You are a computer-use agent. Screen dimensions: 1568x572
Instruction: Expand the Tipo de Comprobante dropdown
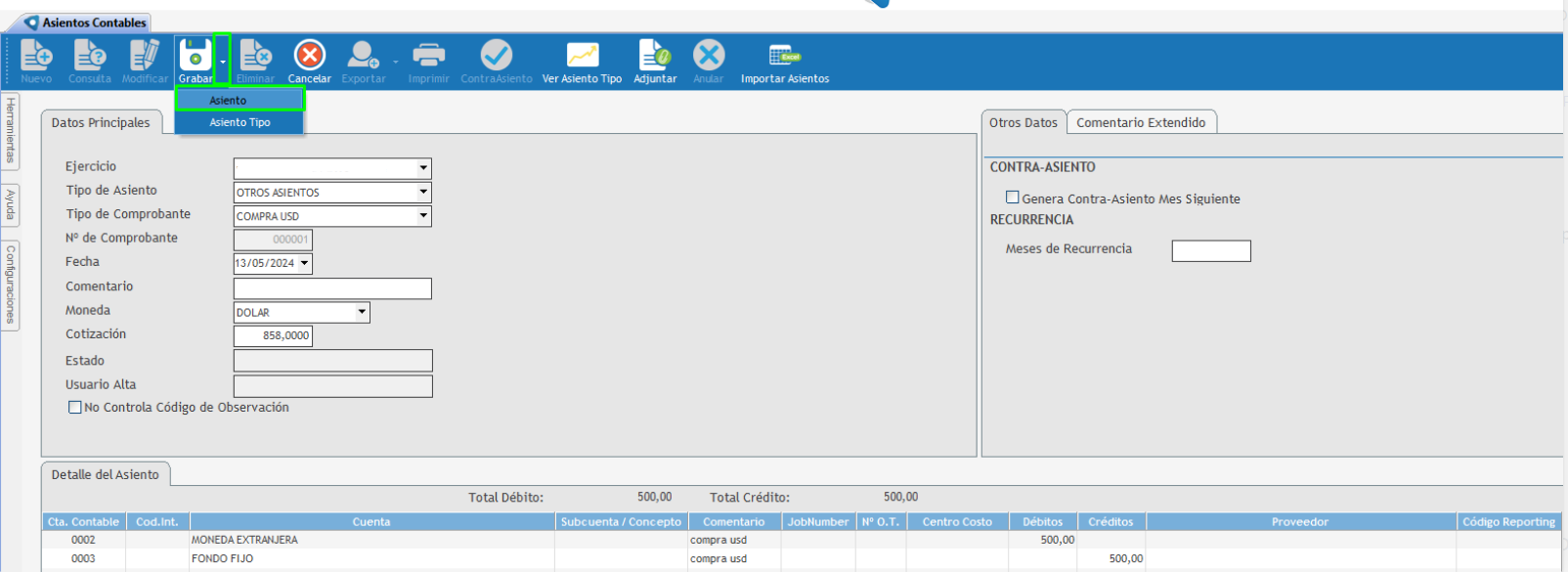pyautogui.click(x=423, y=215)
